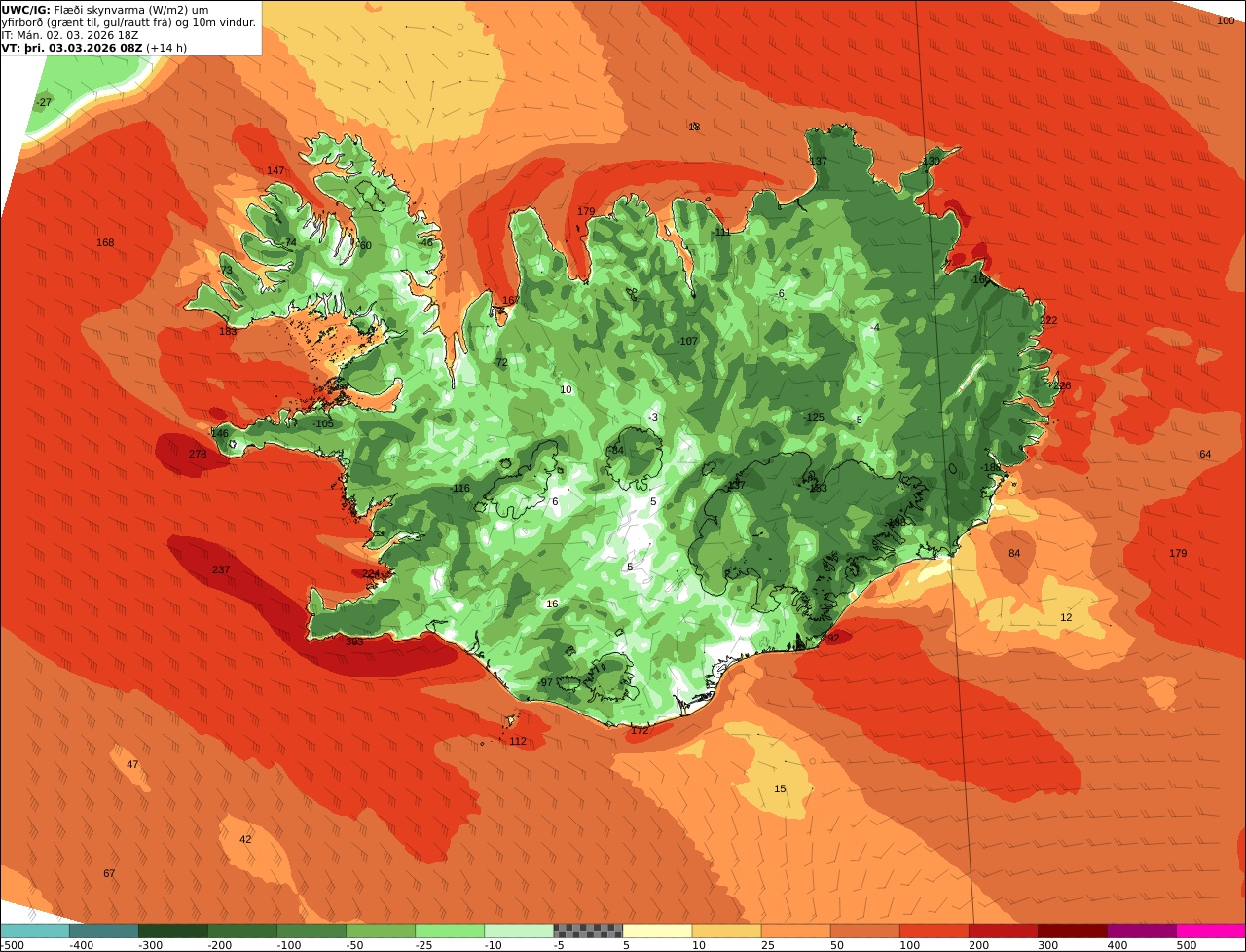Click the map value '226' on the coast

pyautogui.click(x=1062, y=385)
